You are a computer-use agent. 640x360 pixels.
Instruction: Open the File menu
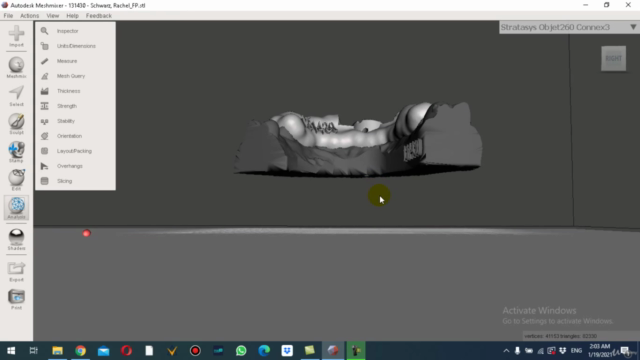point(8,16)
